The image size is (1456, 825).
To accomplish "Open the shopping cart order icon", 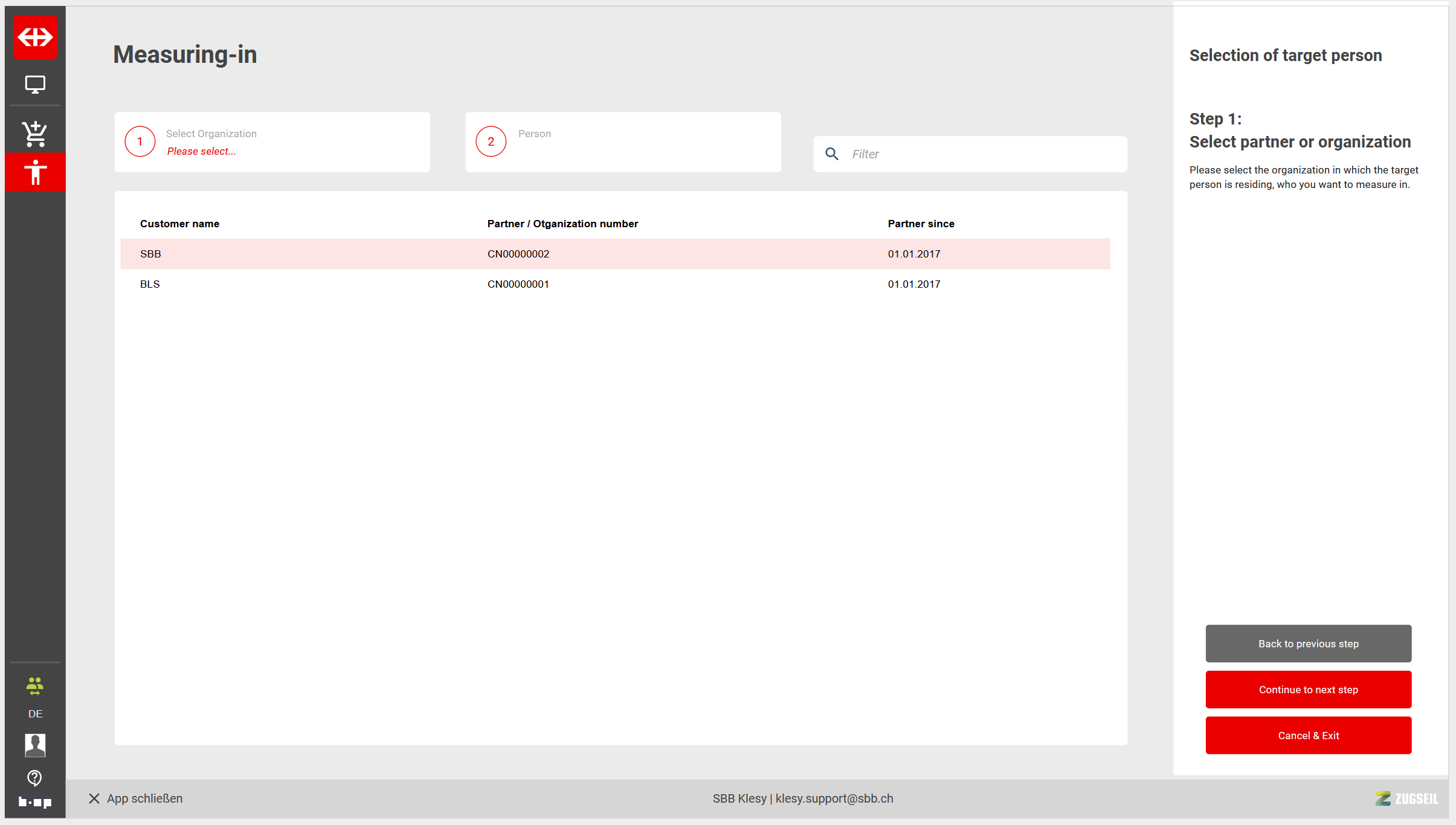I will pos(35,134).
